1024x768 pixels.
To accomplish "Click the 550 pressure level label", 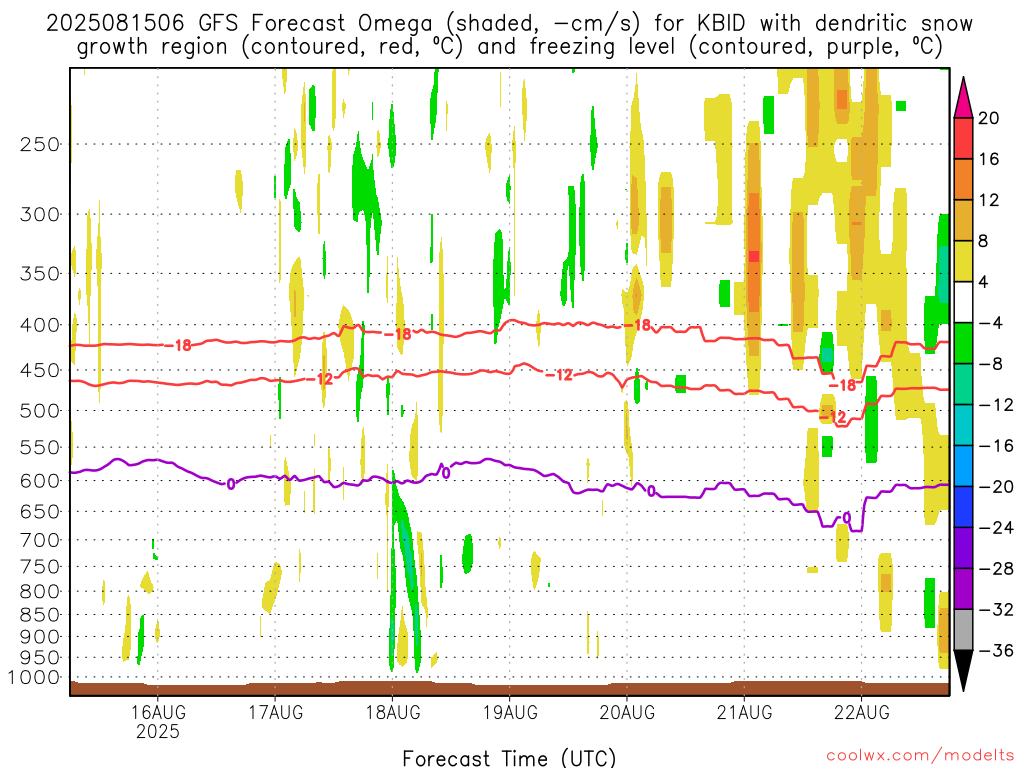I will (40, 447).
